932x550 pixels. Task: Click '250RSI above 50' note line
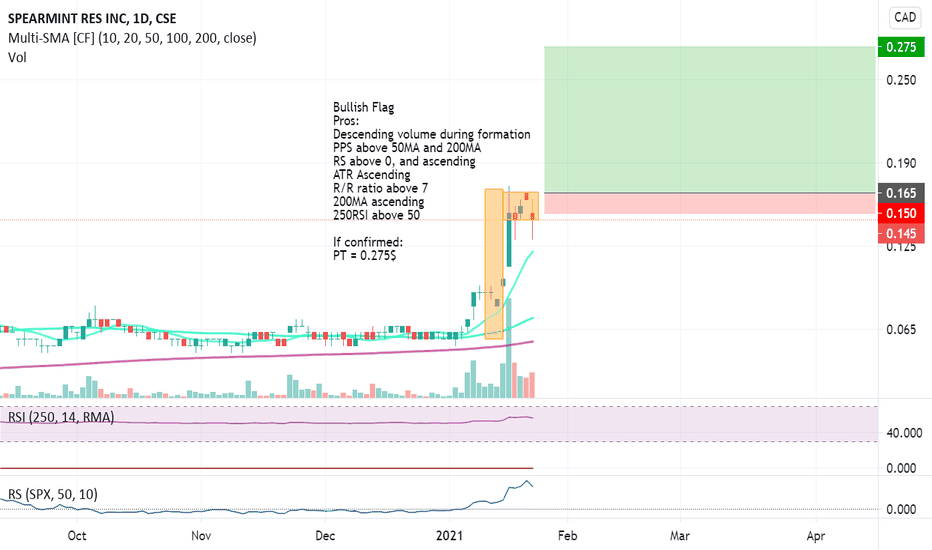376,215
